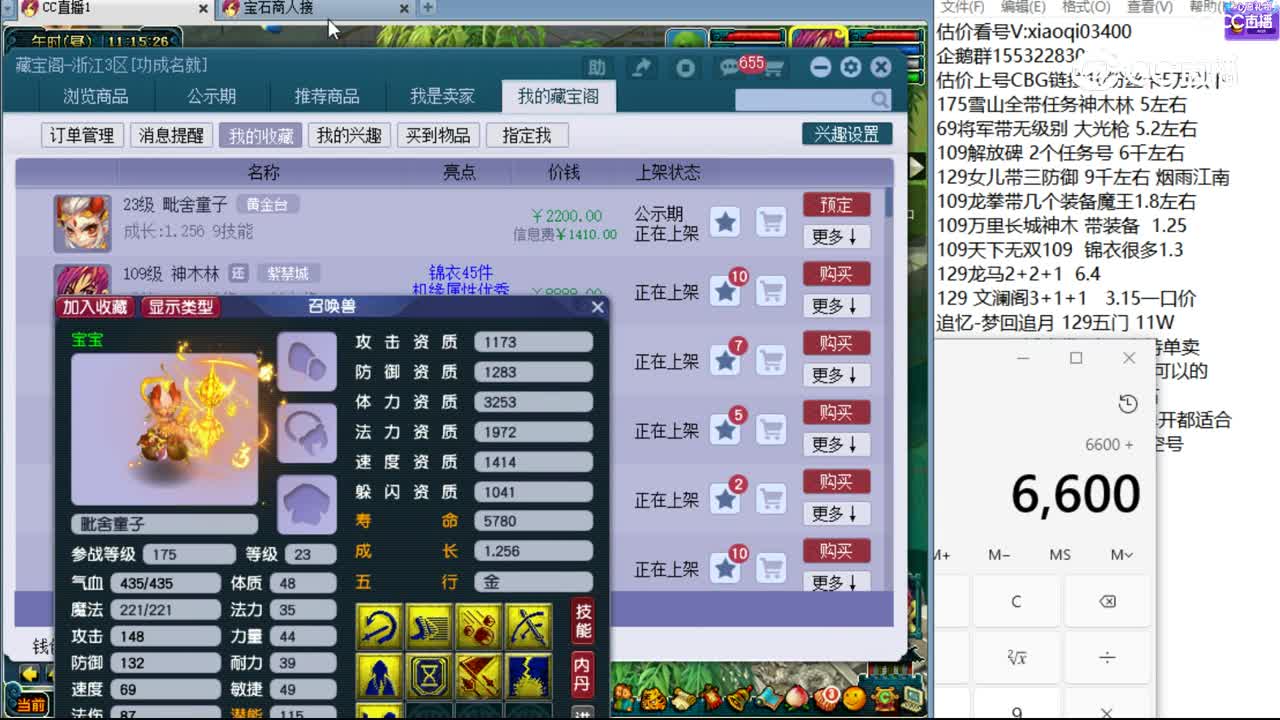Click 加入收藏 in the summoned pet window
This screenshot has height=720, width=1280.
[x=95, y=306]
